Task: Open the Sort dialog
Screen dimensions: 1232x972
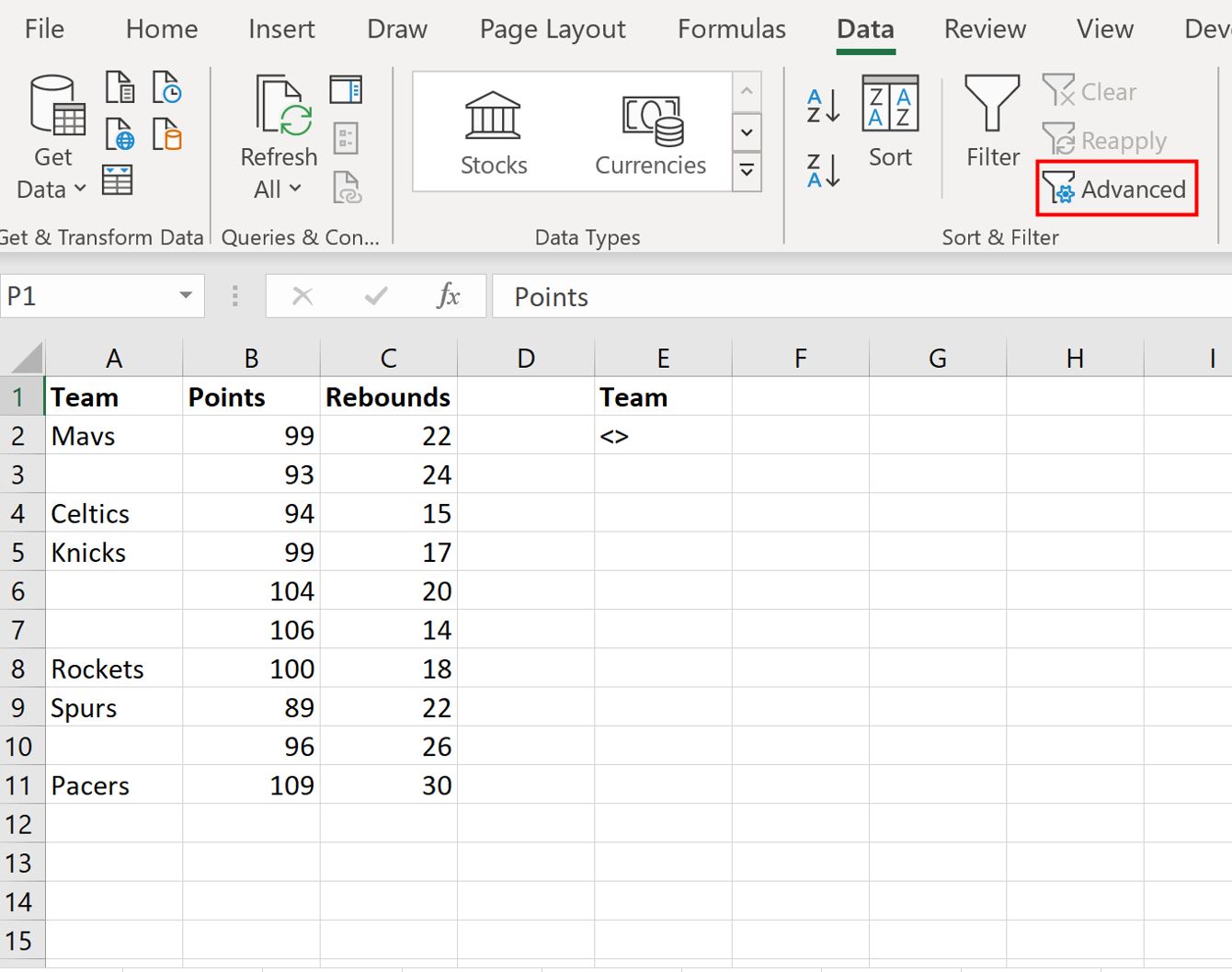Action: point(889,126)
